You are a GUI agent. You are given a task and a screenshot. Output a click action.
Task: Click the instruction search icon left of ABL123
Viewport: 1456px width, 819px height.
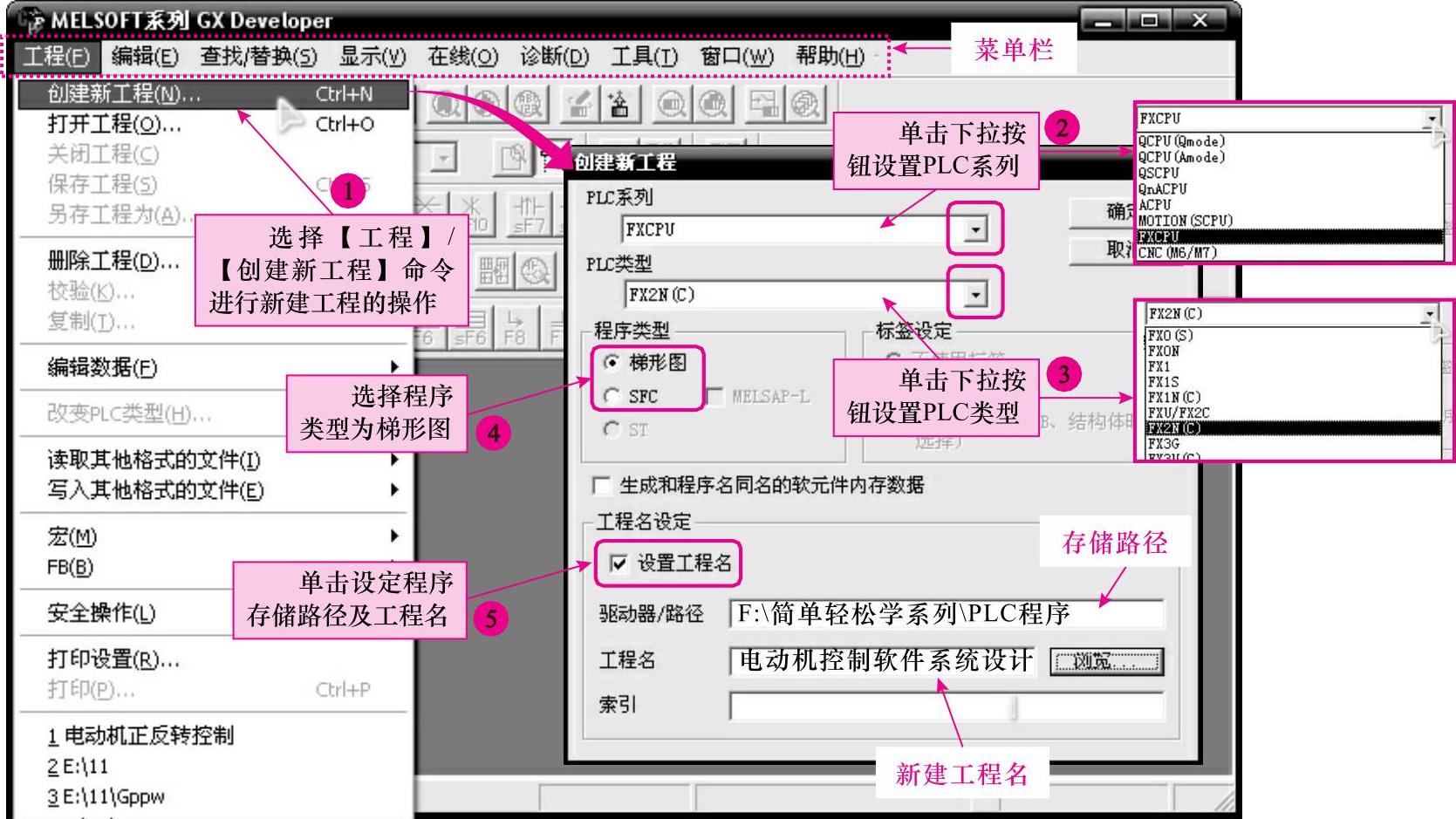(487, 105)
